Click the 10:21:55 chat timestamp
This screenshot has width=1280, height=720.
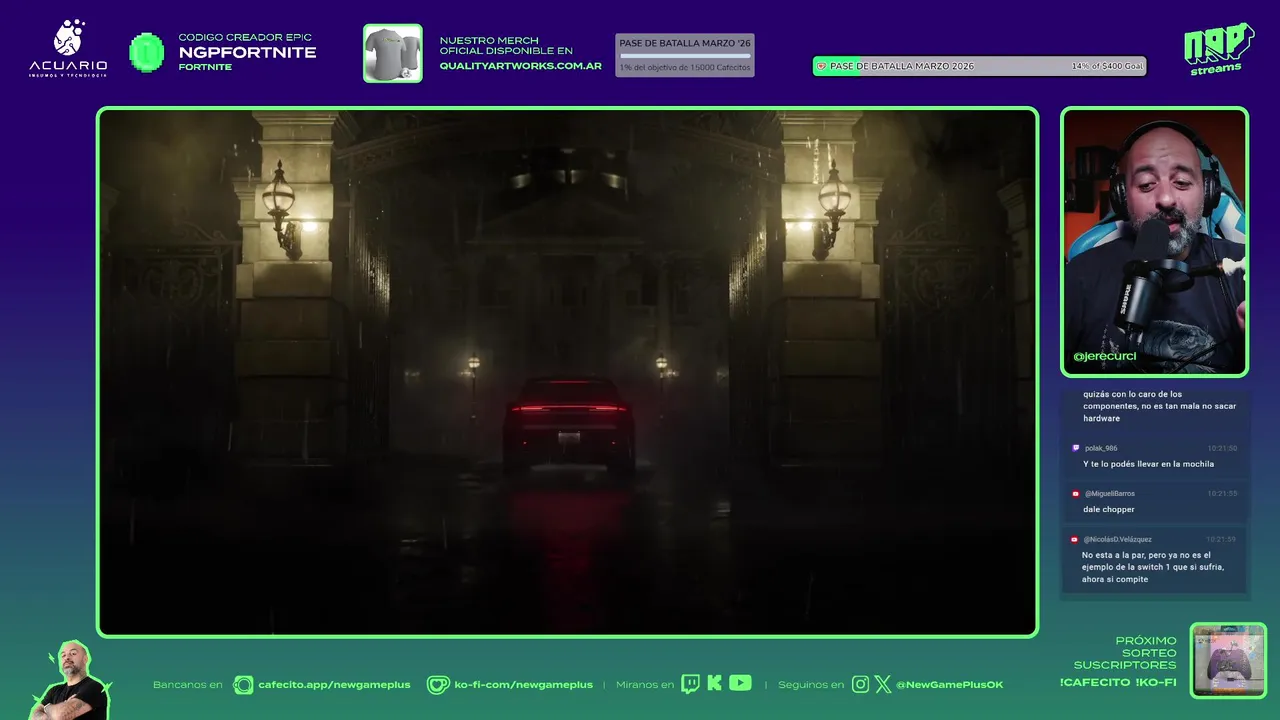[x=1222, y=493]
